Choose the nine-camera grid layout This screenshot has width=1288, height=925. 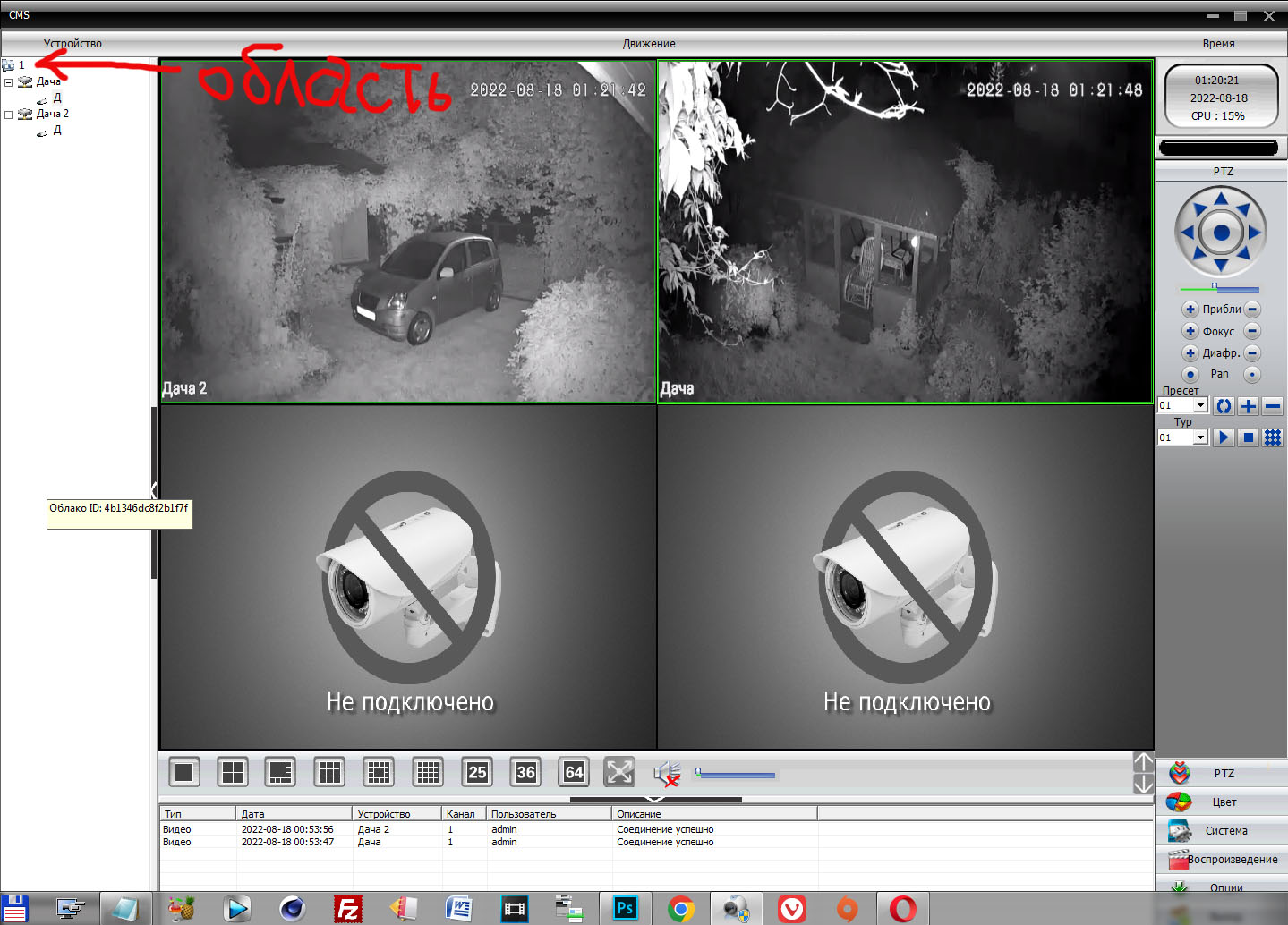[x=330, y=772]
